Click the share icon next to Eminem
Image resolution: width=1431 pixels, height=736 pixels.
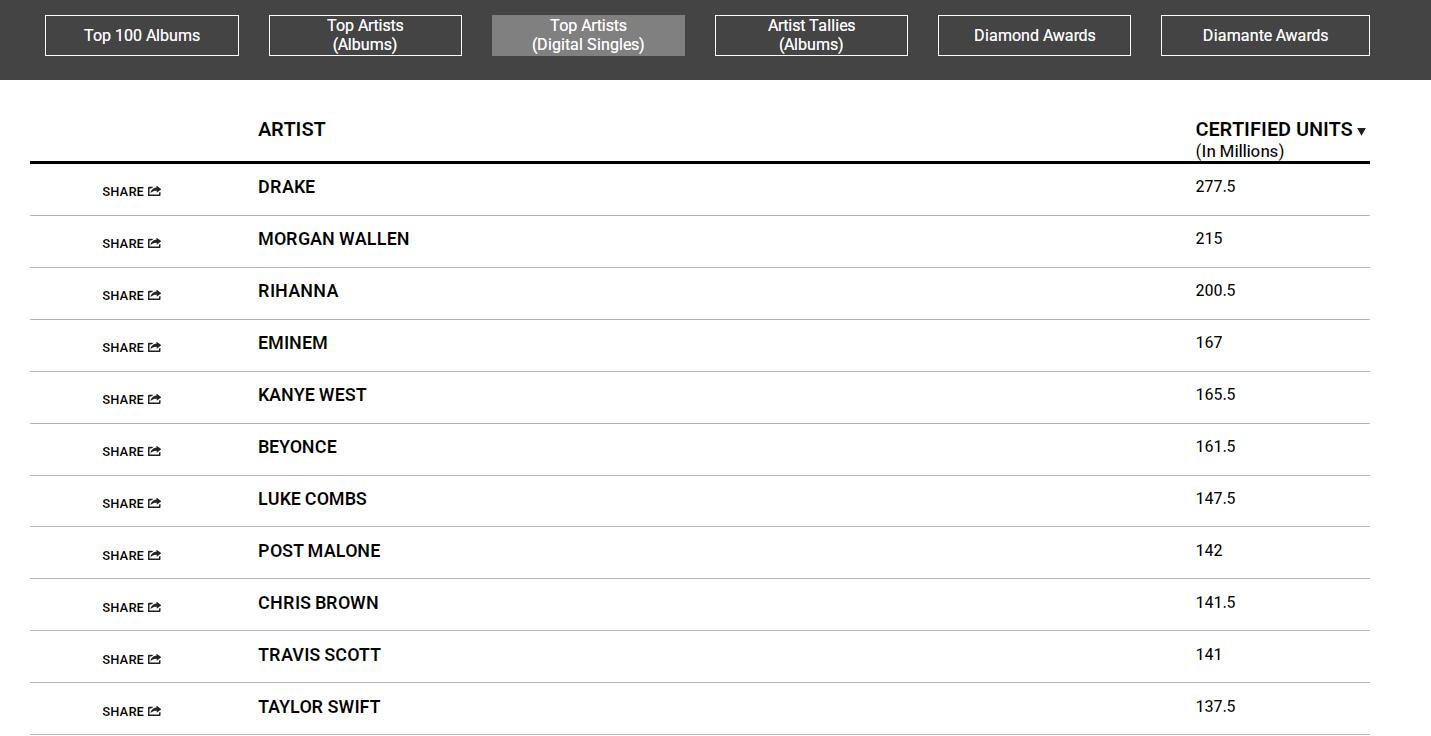point(154,347)
